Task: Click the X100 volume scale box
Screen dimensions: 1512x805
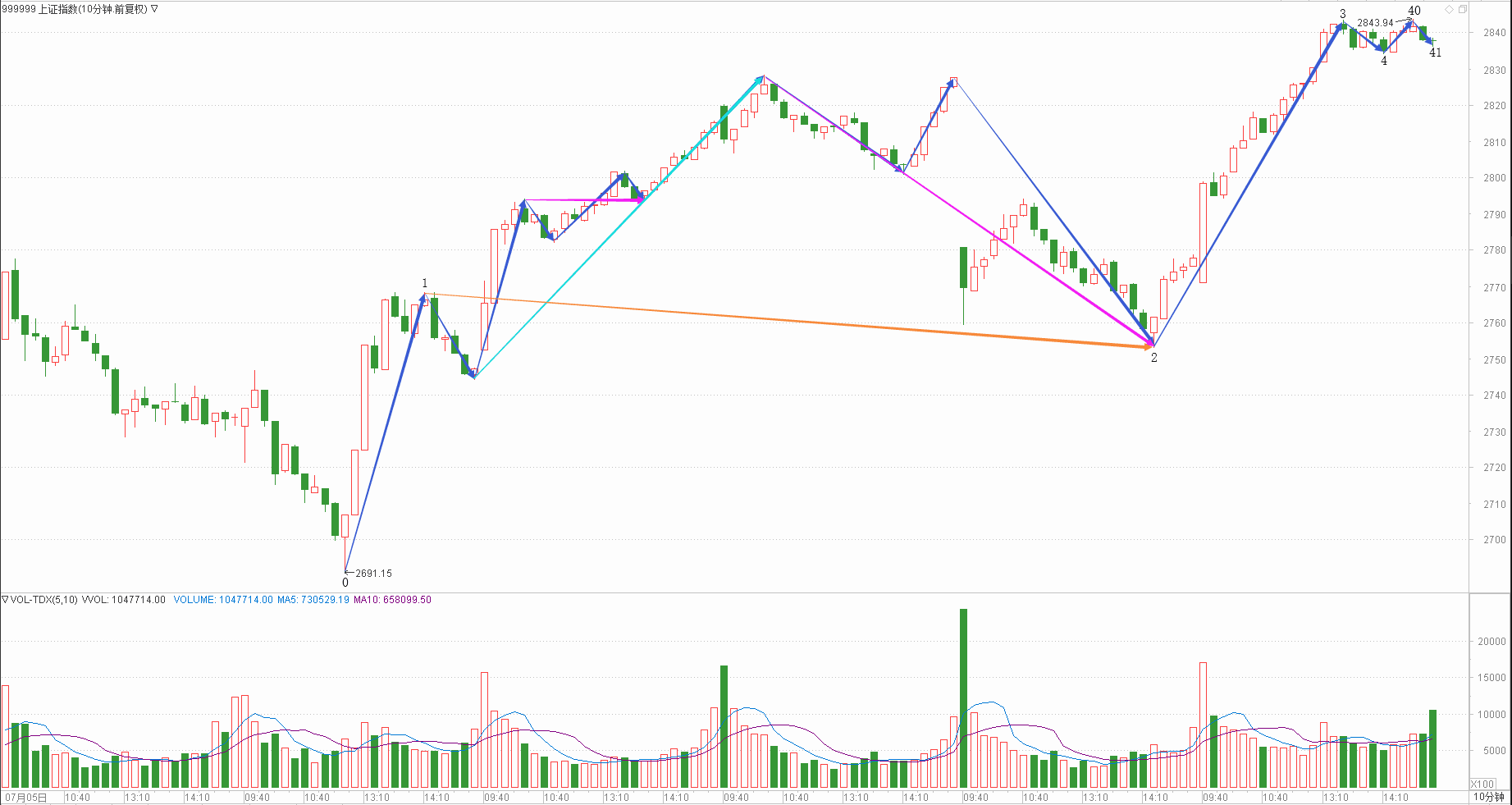Action: (x=1482, y=784)
